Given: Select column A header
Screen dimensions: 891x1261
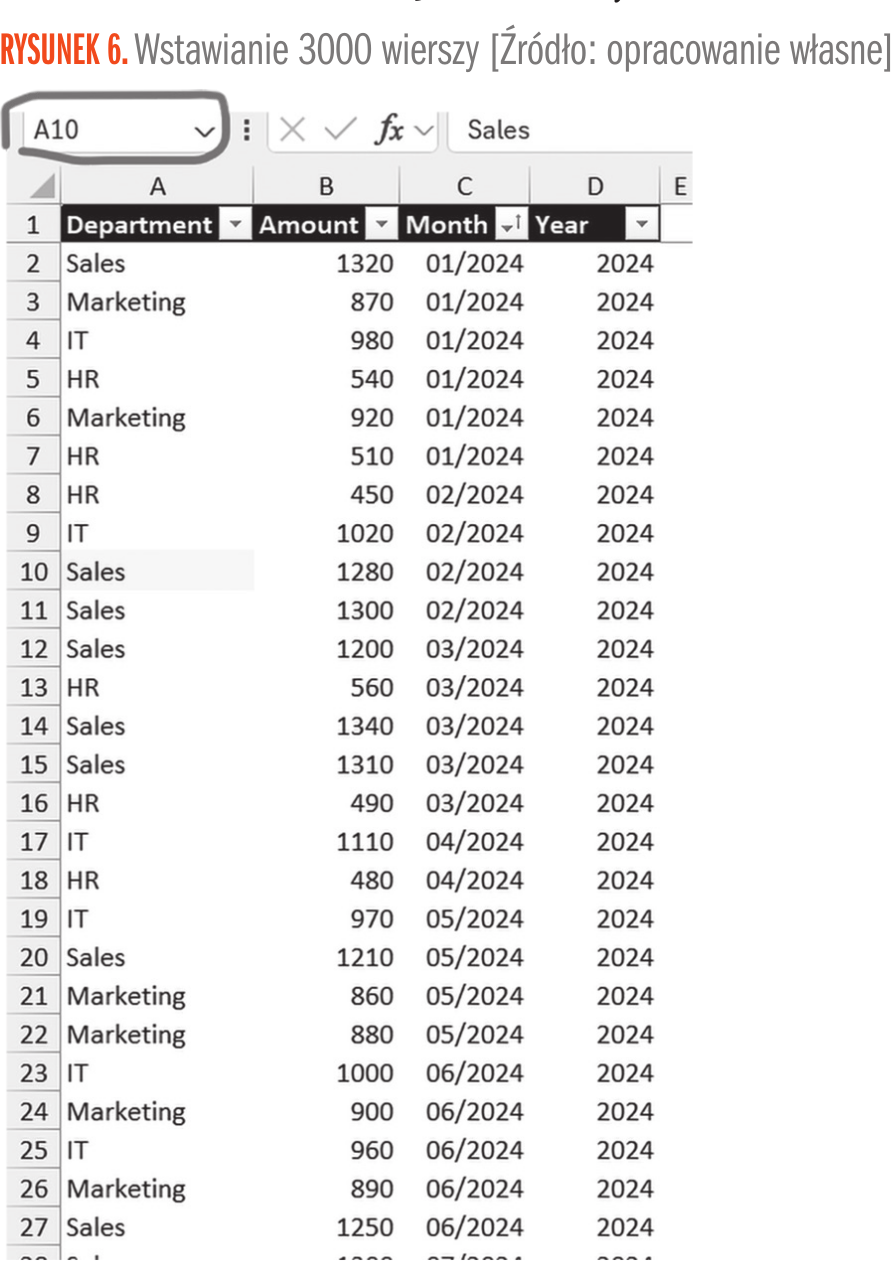Looking at the screenshot, I should click(157, 186).
